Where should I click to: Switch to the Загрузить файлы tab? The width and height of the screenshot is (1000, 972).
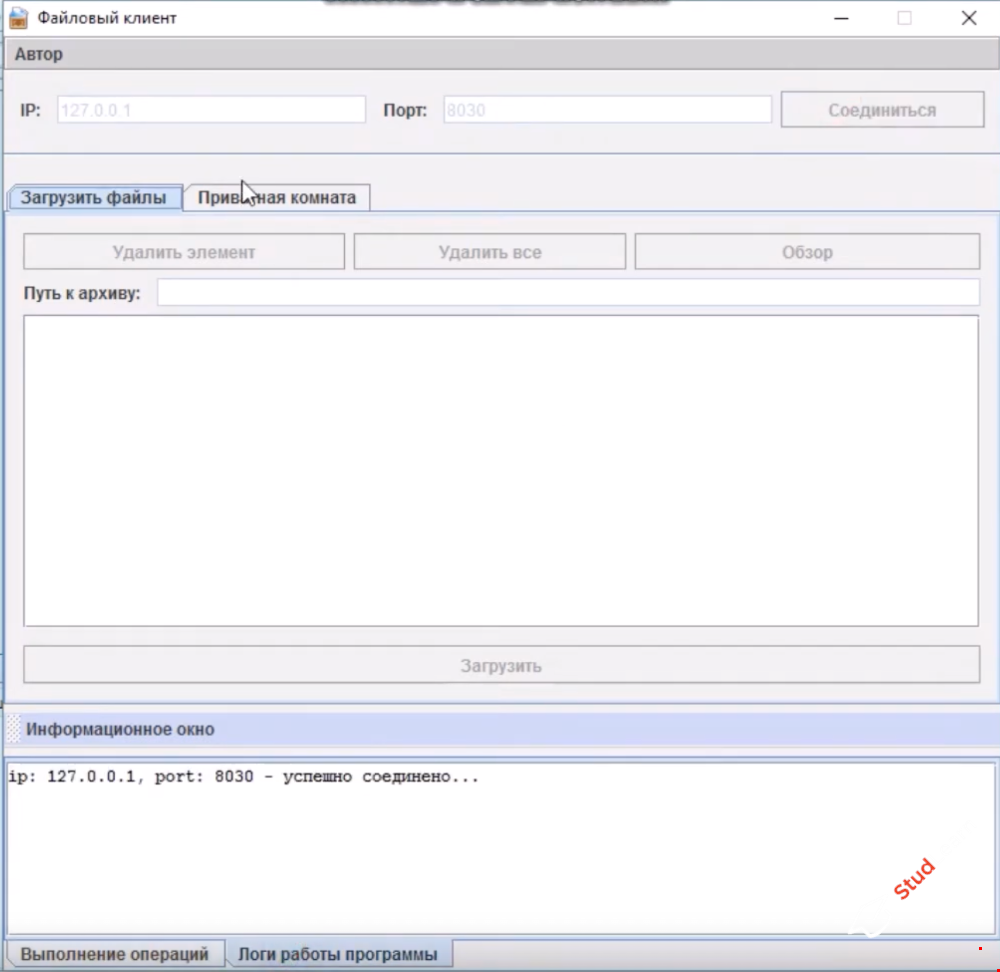click(x=94, y=198)
